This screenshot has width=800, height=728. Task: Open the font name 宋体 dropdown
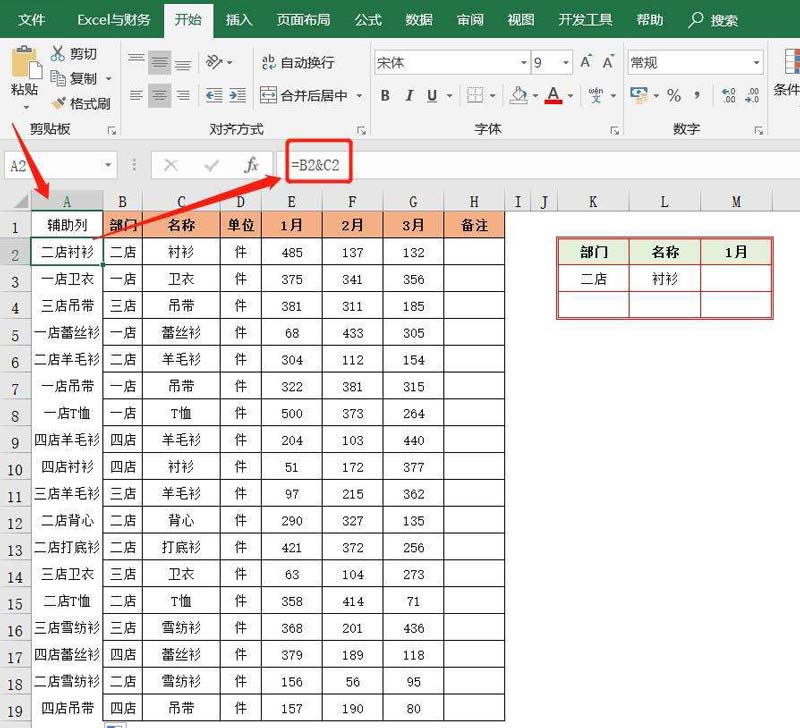(x=524, y=63)
